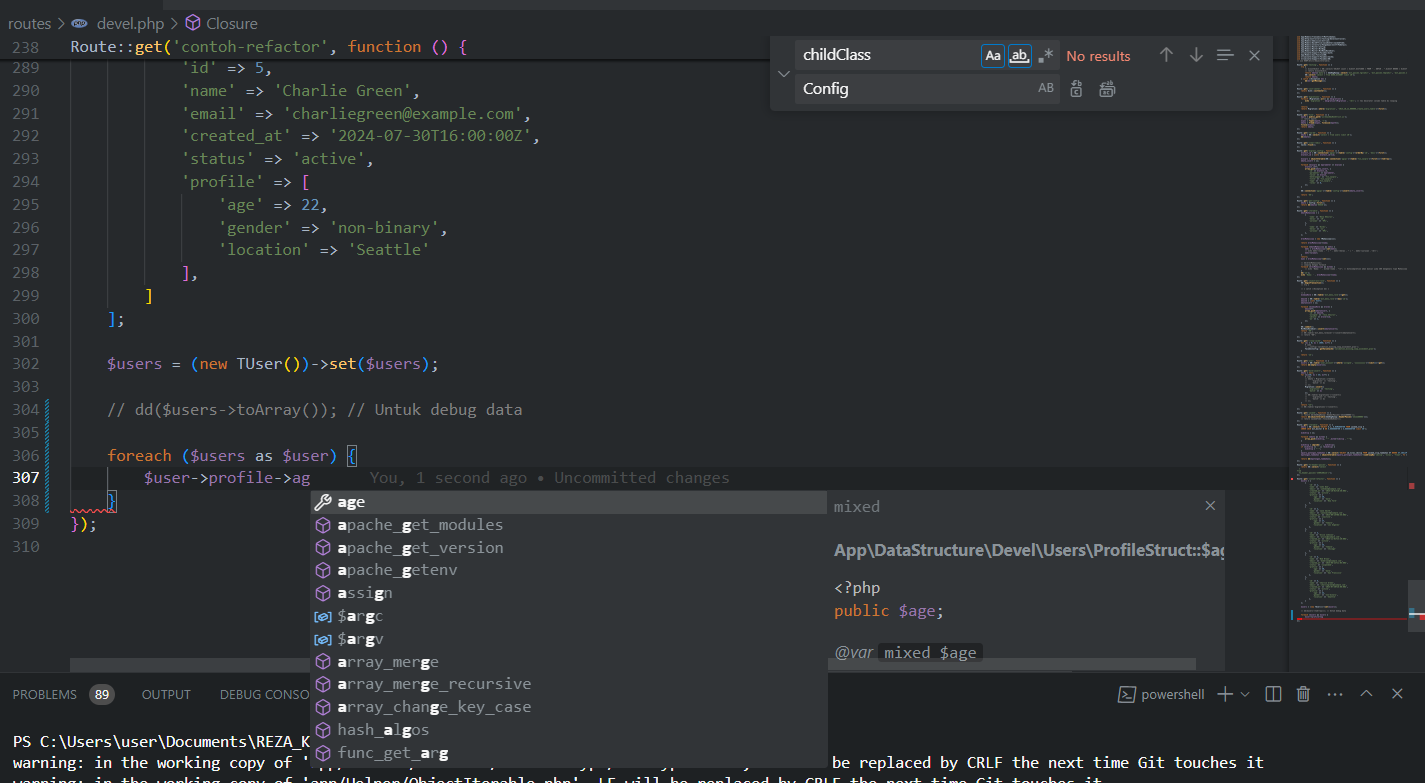Click the Replace single match icon
Image resolution: width=1425 pixels, height=783 pixels.
[x=1076, y=89]
